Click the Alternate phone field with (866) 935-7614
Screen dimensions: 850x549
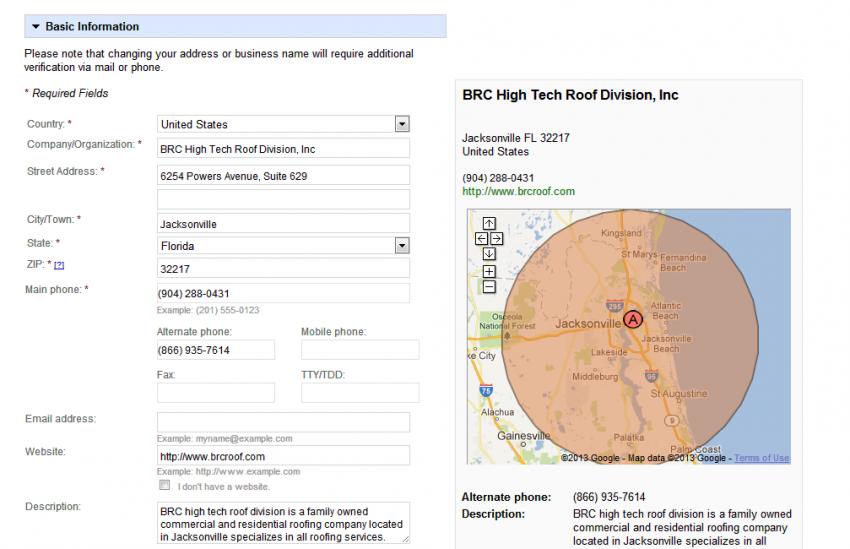click(216, 350)
